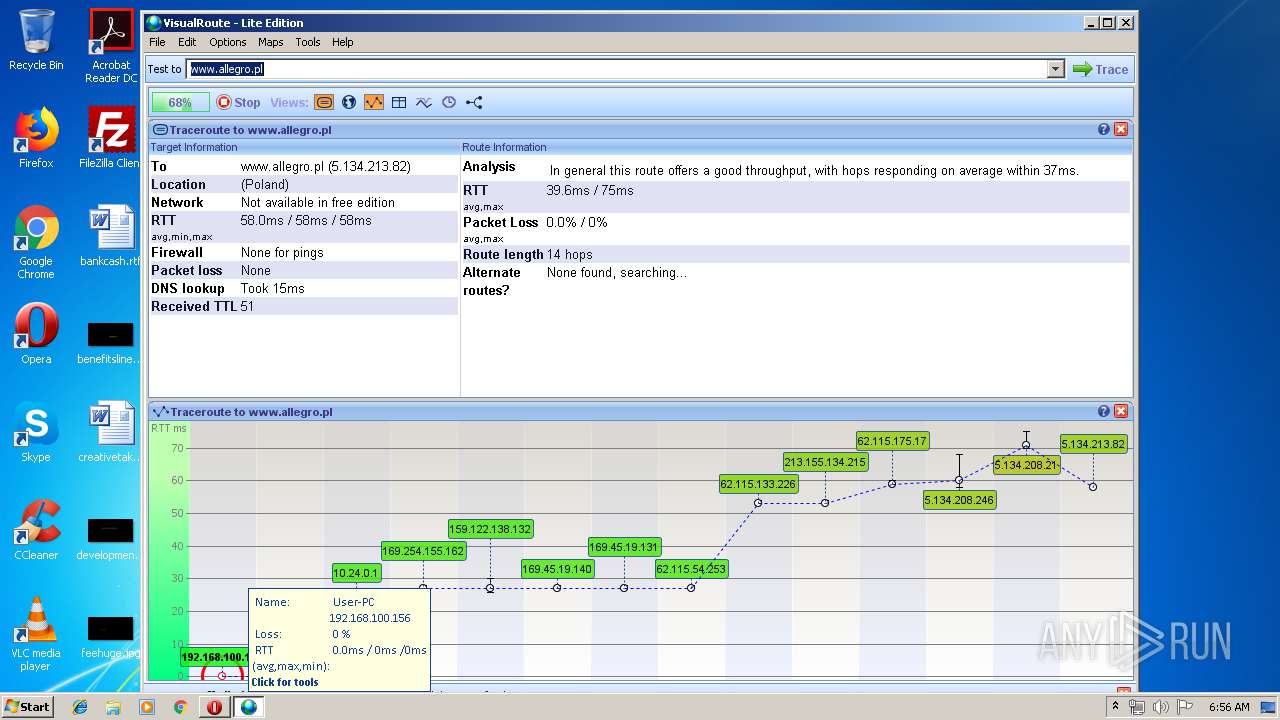Toggle the world map view icon
This screenshot has width=1280, height=720.
coord(349,102)
